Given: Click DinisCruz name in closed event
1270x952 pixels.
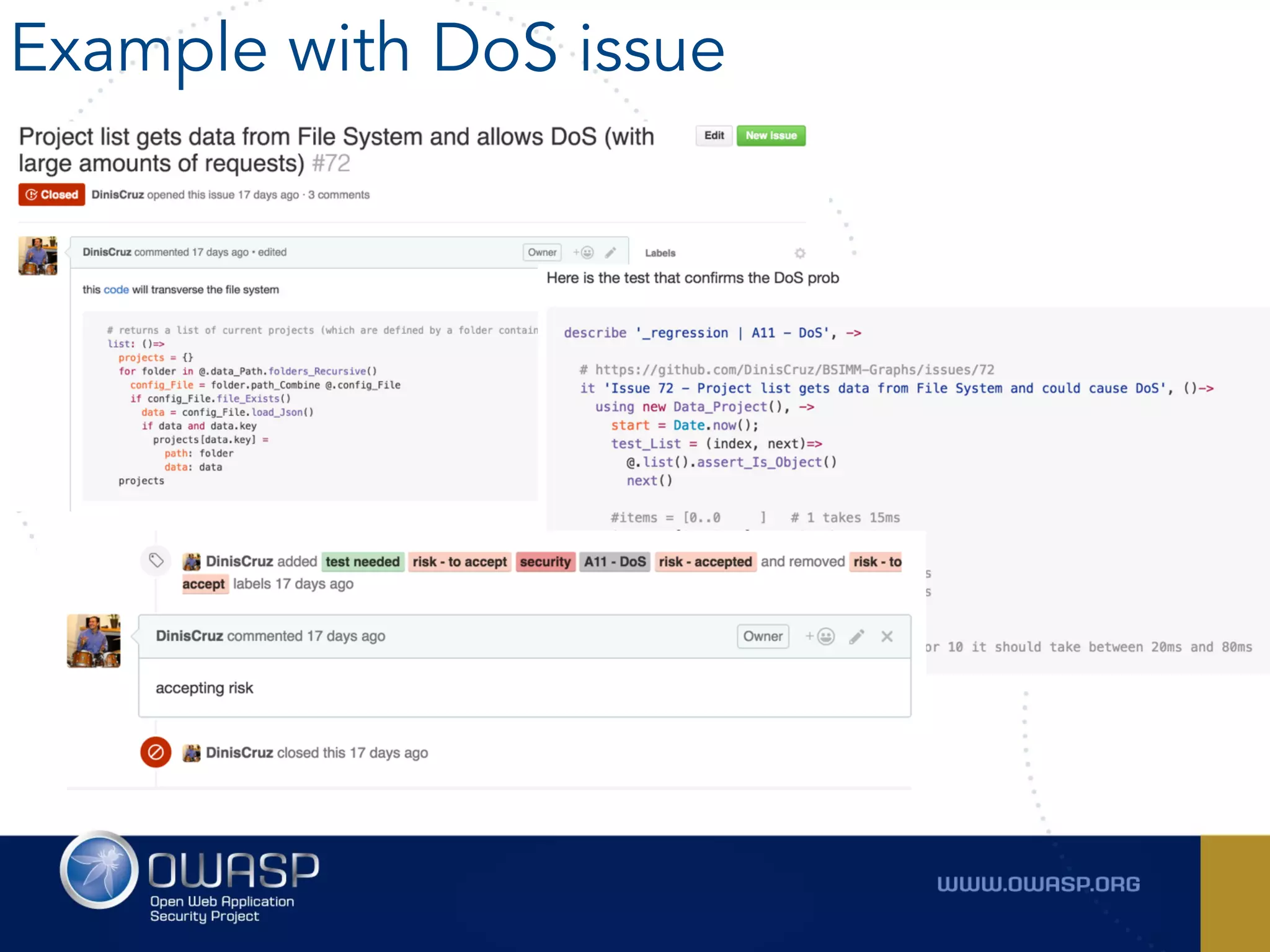Looking at the screenshot, I should (x=239, y=752).
